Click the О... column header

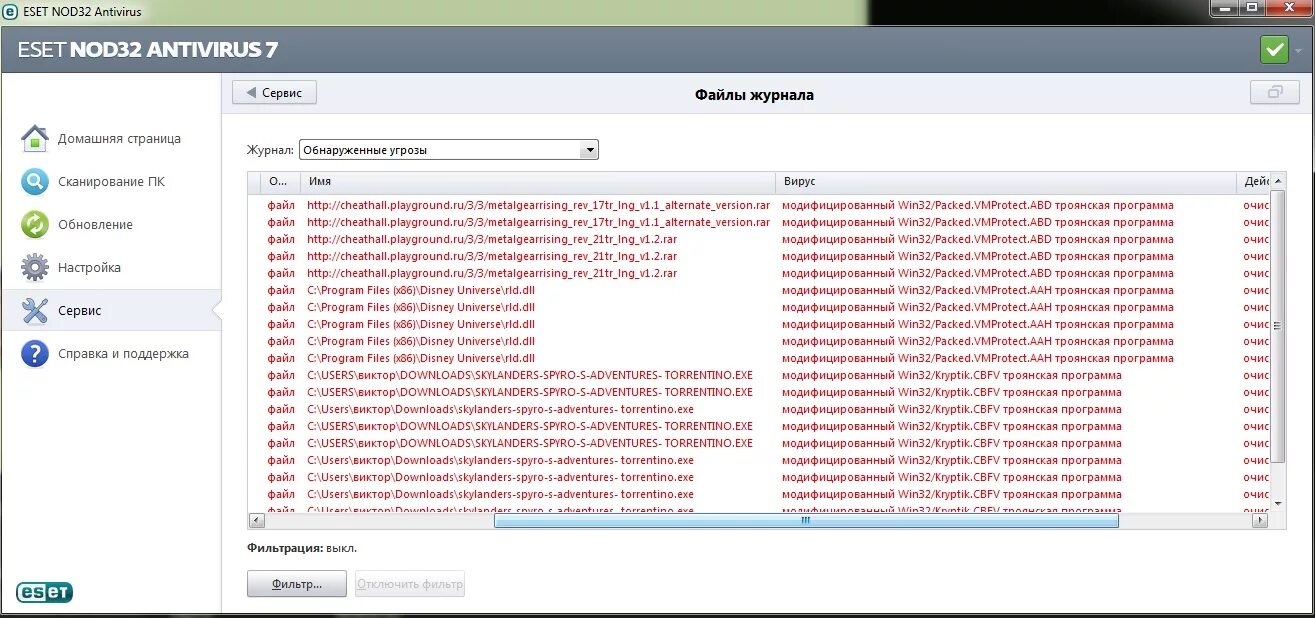[x=281, y=182]
